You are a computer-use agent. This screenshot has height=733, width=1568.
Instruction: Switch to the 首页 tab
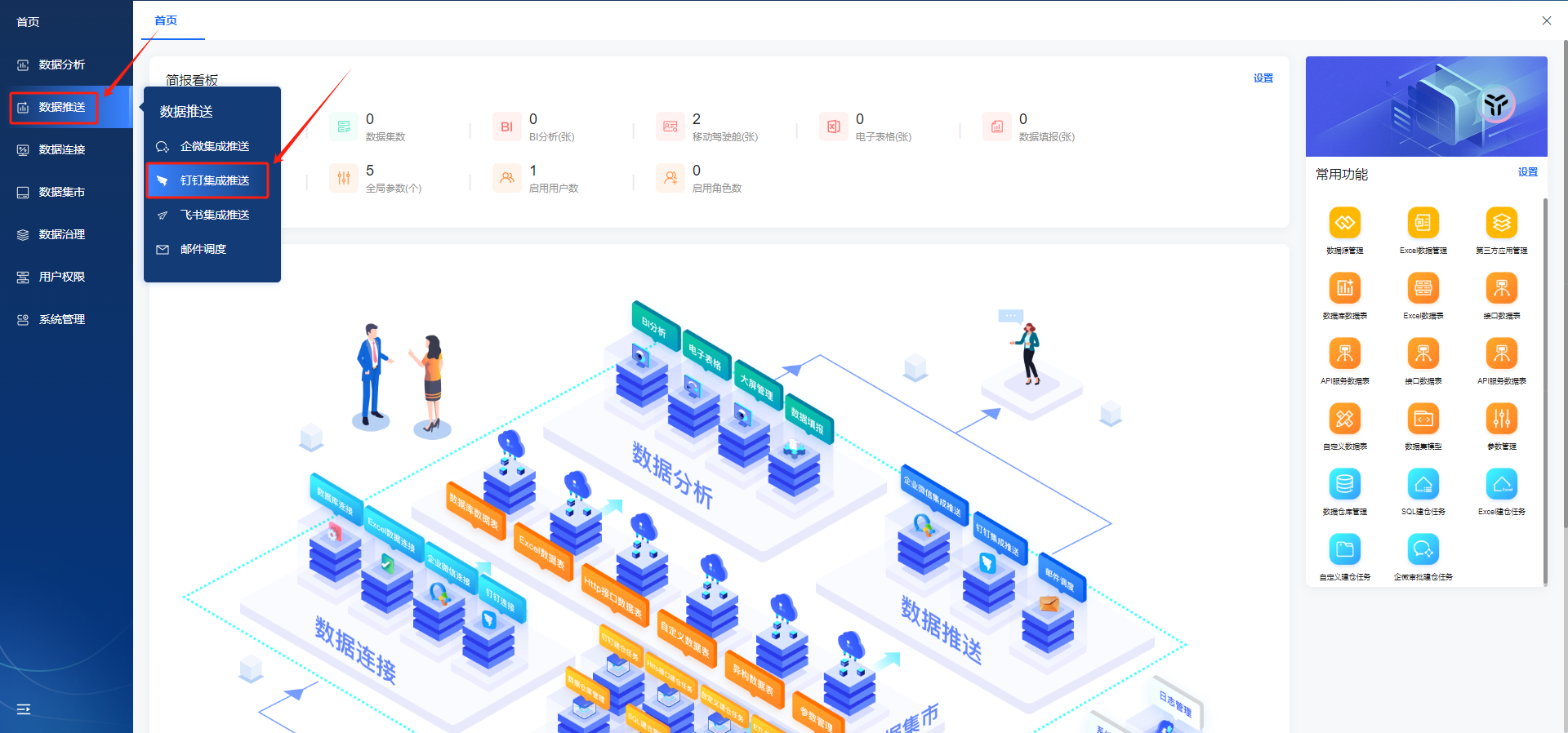(x=166, y=20)
